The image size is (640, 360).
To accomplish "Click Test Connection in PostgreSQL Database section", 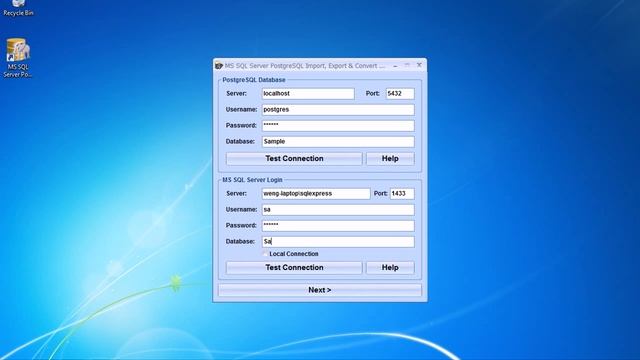I will (294, 158).
